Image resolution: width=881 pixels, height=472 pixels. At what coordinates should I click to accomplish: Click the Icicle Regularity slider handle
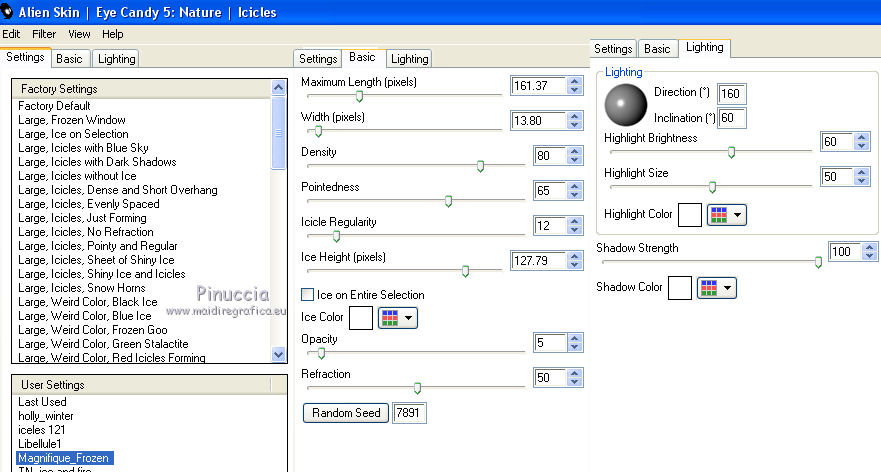point(337,236)
